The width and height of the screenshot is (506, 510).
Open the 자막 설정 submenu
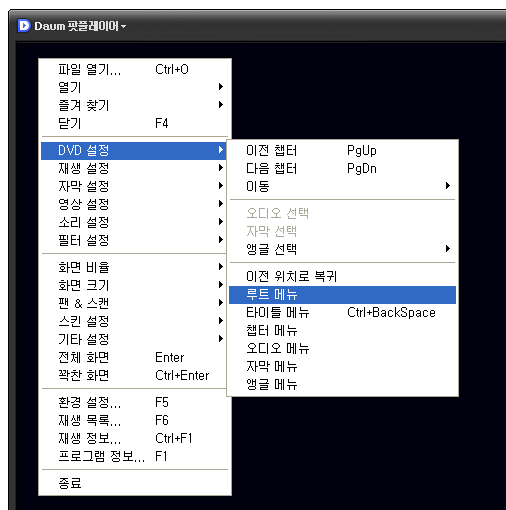(134, 186)
